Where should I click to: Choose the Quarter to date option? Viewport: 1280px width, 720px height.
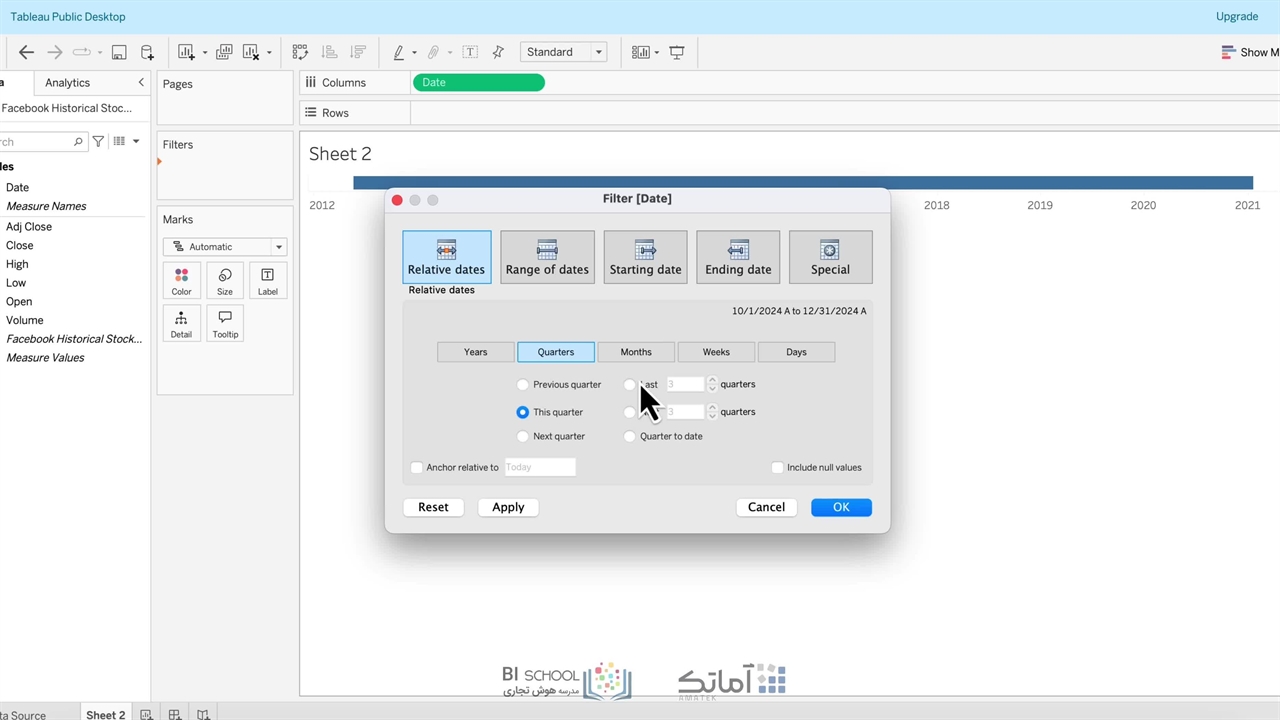(630, 436)
